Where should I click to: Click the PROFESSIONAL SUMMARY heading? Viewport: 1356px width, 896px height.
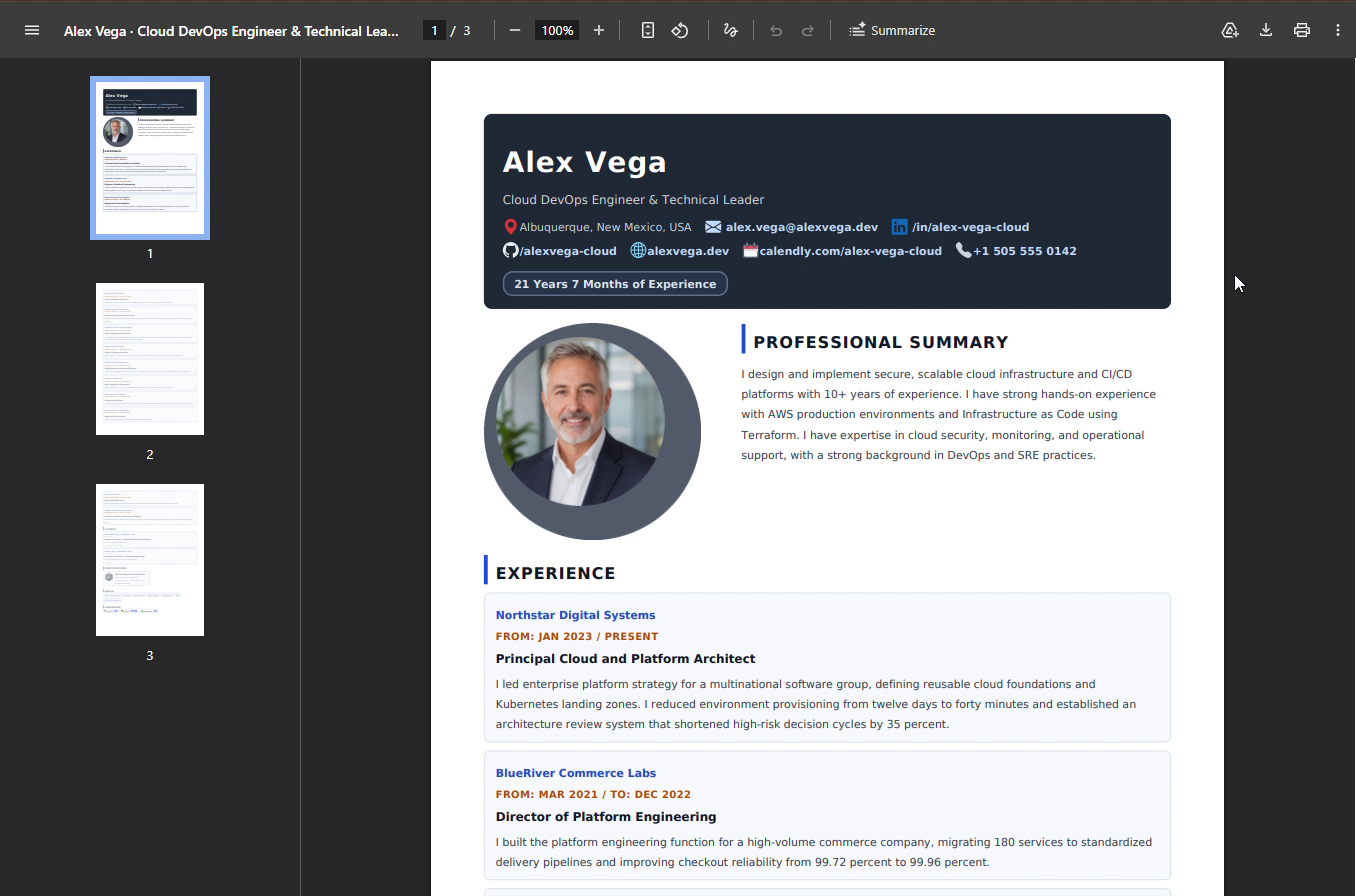pyautogui.click(x=881, y=342)
